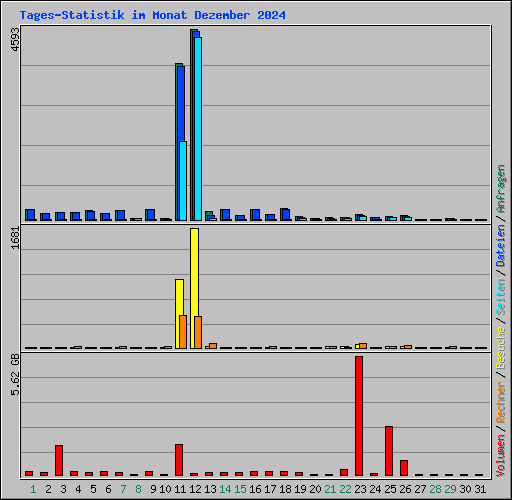This screenshot has height=500, width=512.
Task: Click the day 31 axis label
Action: 480,489
